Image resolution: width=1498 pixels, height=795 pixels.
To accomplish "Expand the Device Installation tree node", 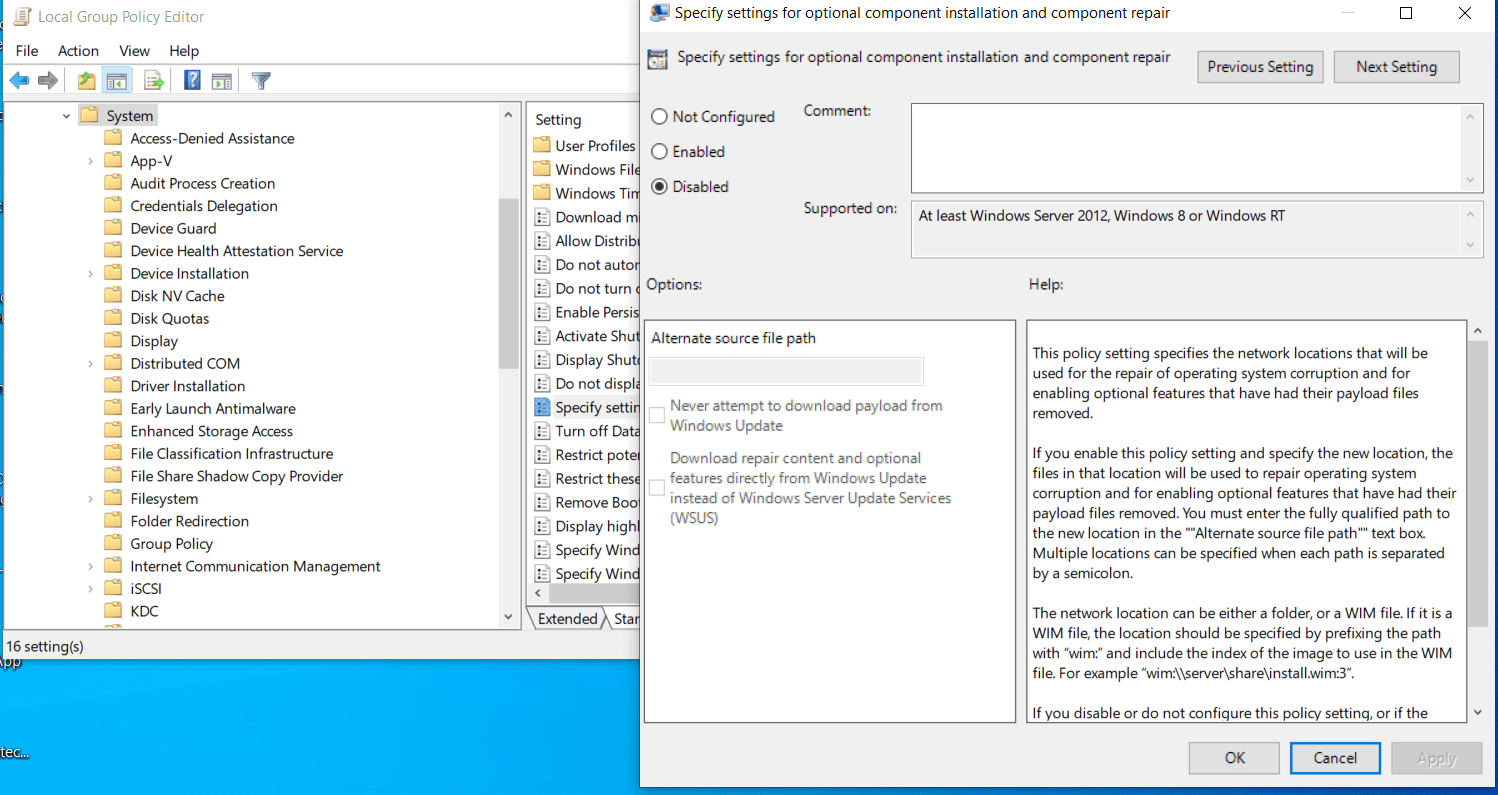I will coord(90,274).
